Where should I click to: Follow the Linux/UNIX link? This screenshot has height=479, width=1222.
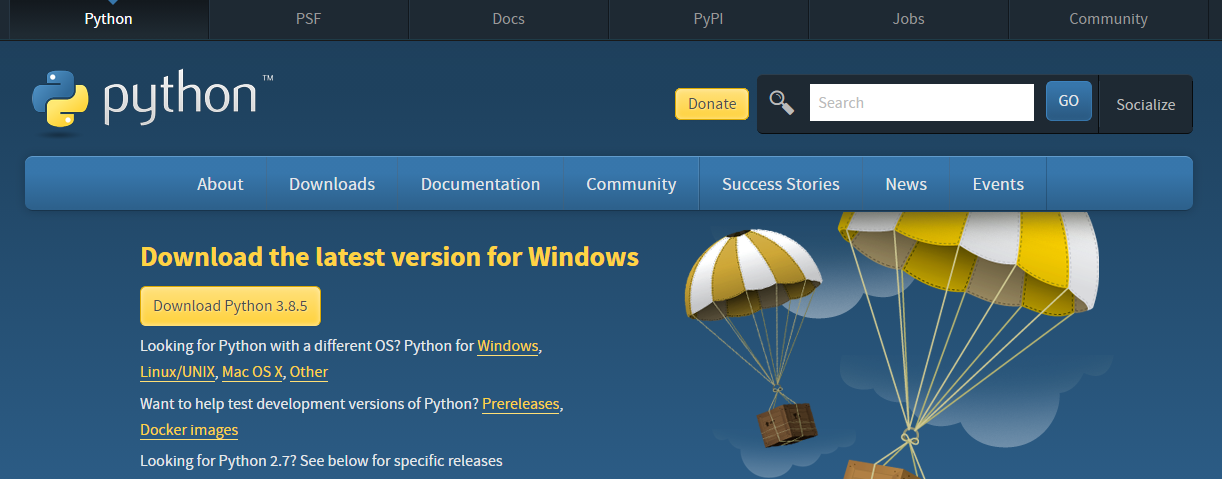(177, 372)
